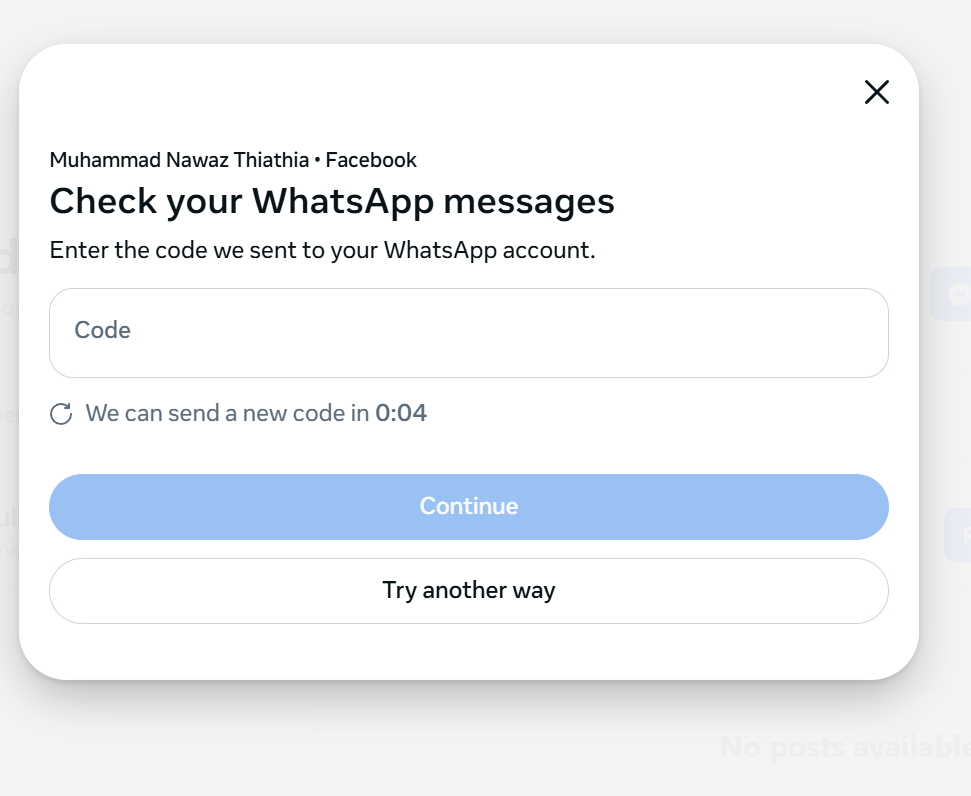Choose Try another way
971x796 pixels.
pos(469,591)
